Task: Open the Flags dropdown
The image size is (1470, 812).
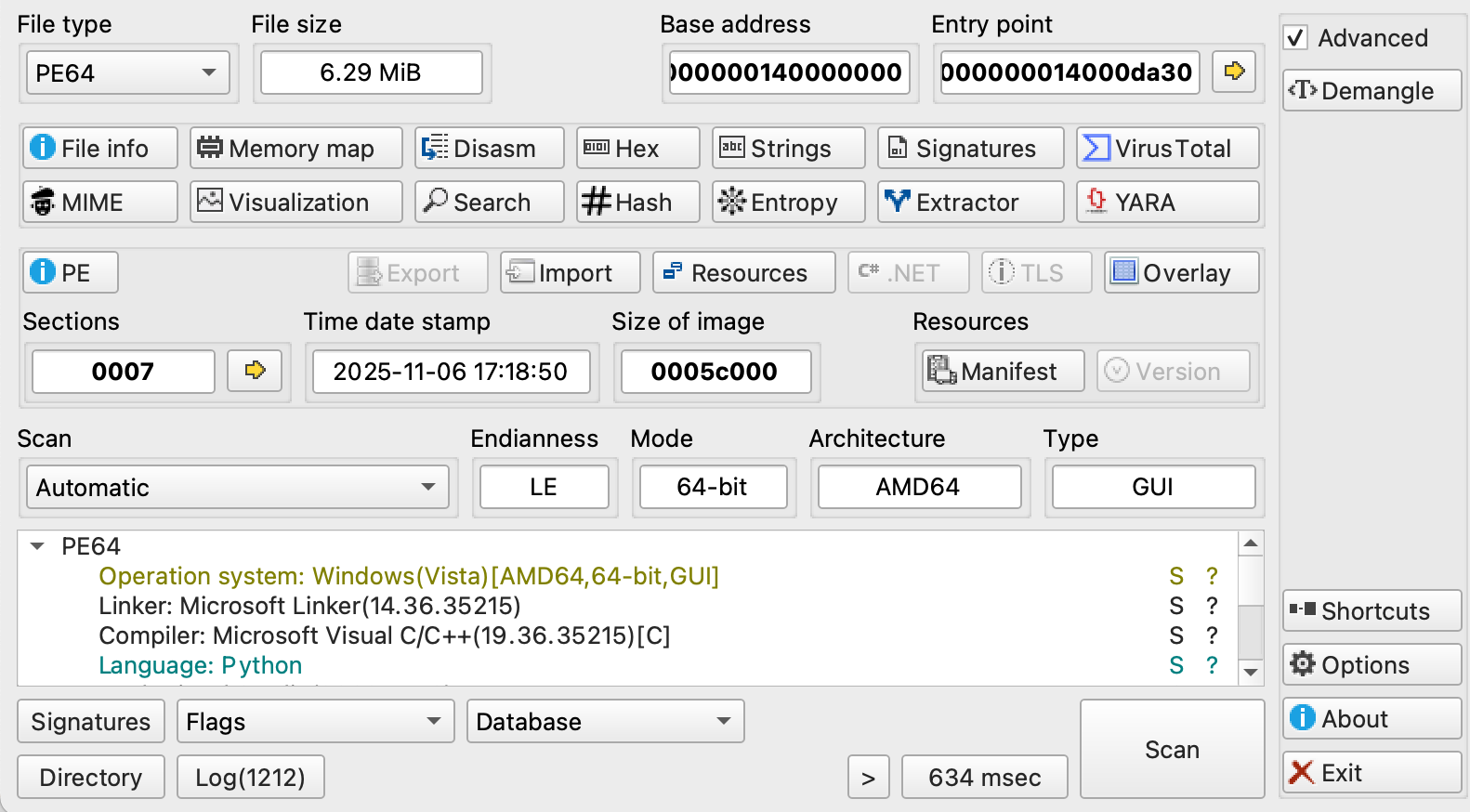Action: click(x=315, y=722)
